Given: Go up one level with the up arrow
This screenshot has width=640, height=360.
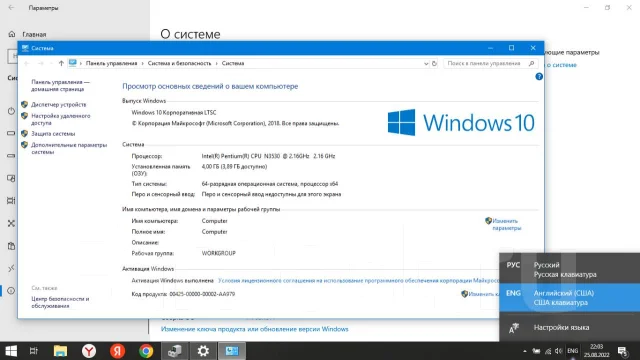Looking at the screenshot, I should [61, 63].
